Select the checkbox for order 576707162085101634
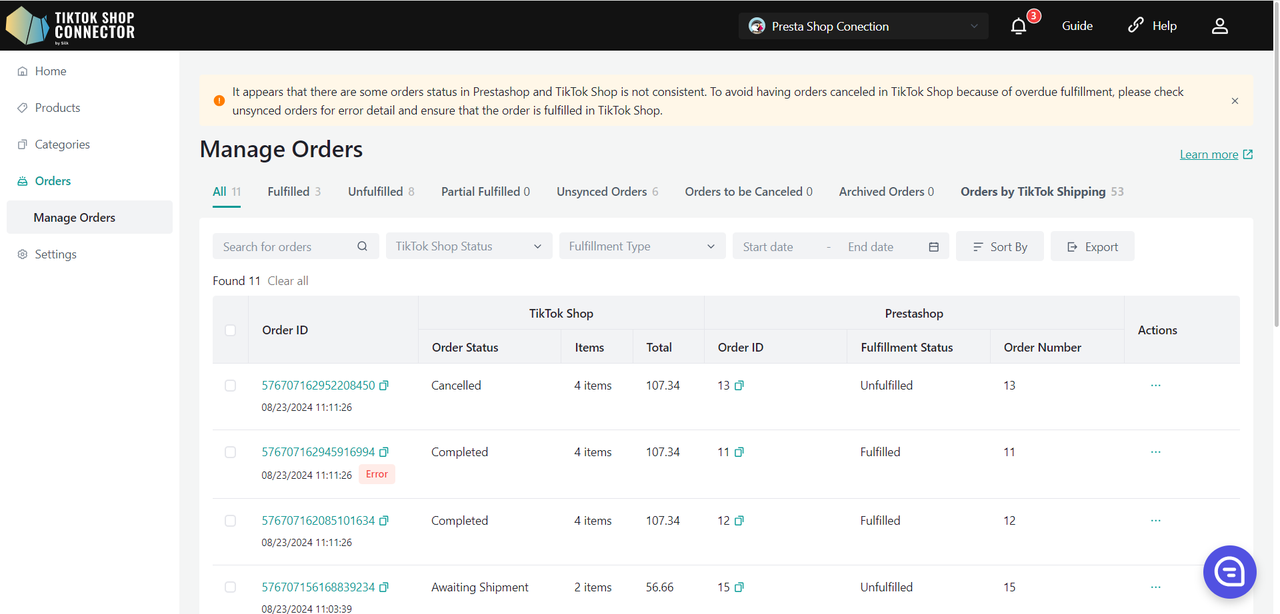1280x614 pixels. (230, 521)
